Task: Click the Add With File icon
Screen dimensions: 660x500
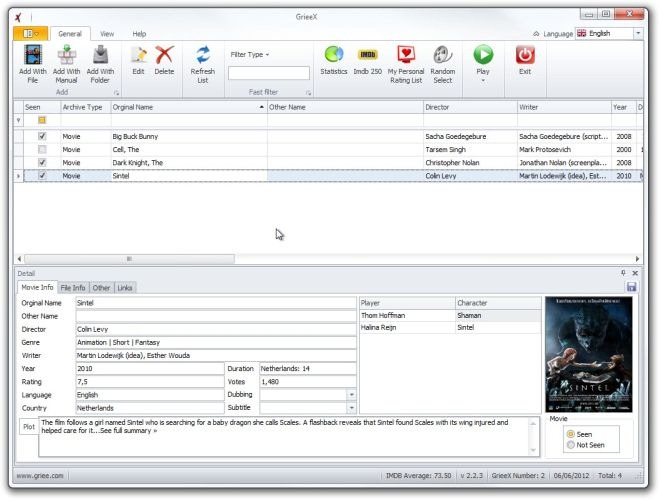Action: [x=33, y=55]
